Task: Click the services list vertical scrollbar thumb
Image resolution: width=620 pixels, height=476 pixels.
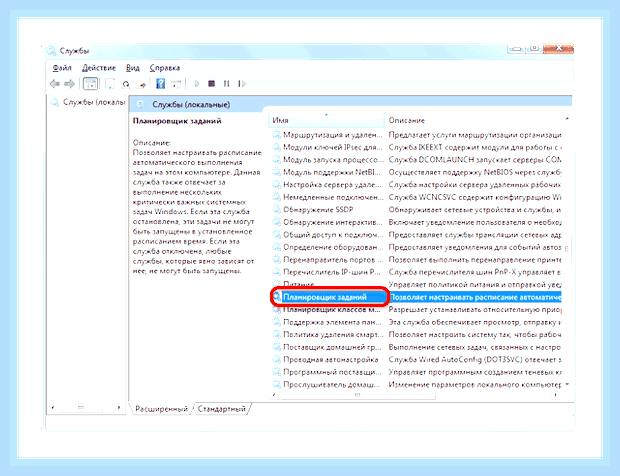Action: click(567, 249)
